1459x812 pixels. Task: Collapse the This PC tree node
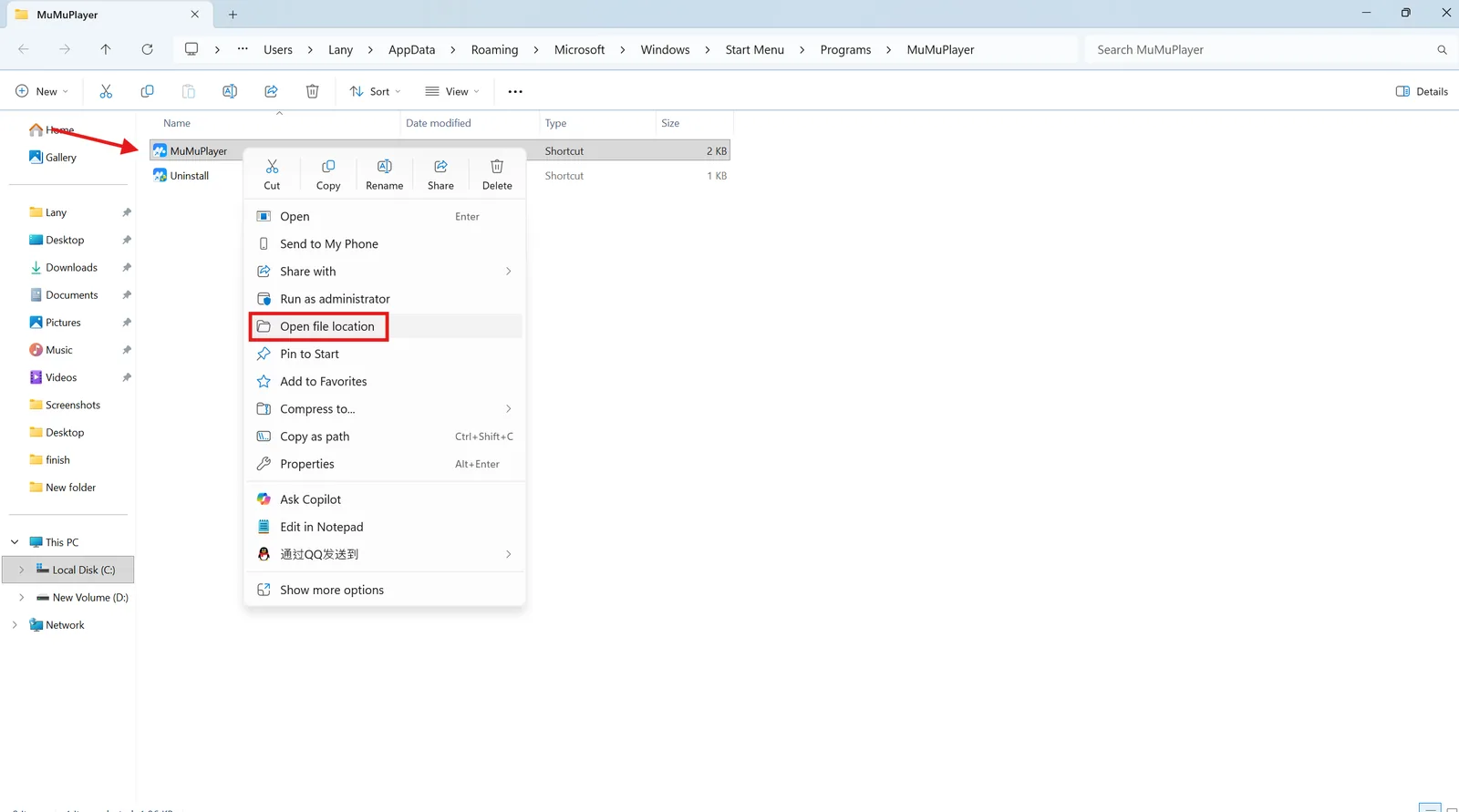pos(15,542)
